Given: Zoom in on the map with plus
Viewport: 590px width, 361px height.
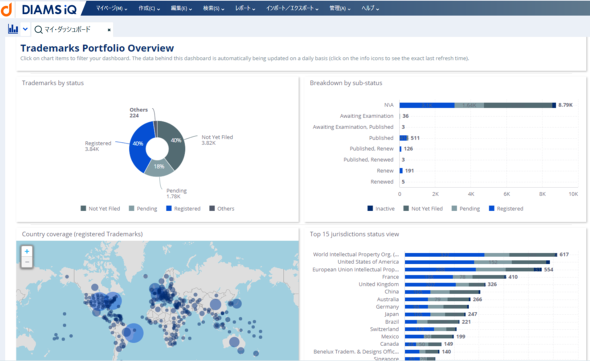Looking at the screenshot, I should pos(27,251).
